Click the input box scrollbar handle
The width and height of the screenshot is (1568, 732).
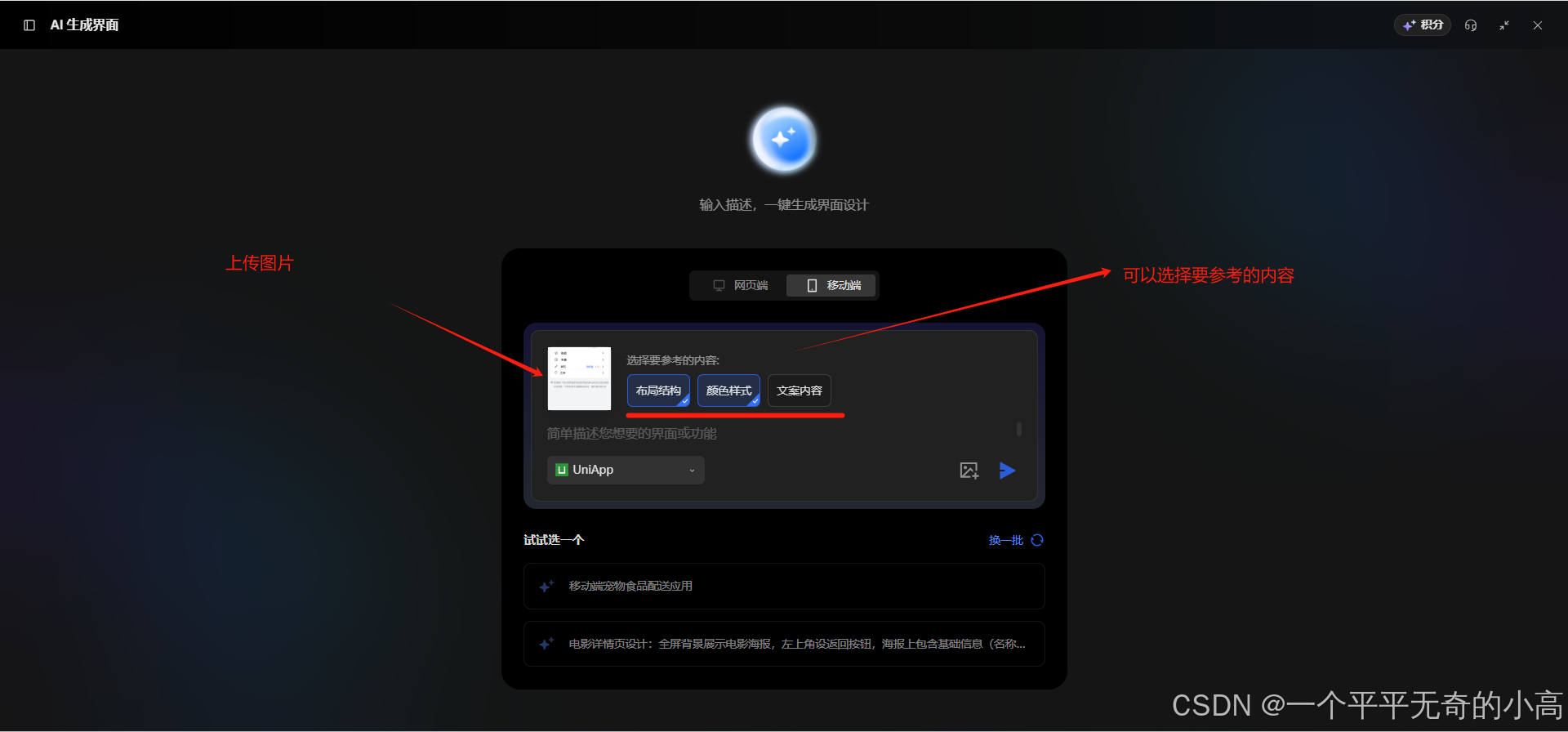point(1018,429)
